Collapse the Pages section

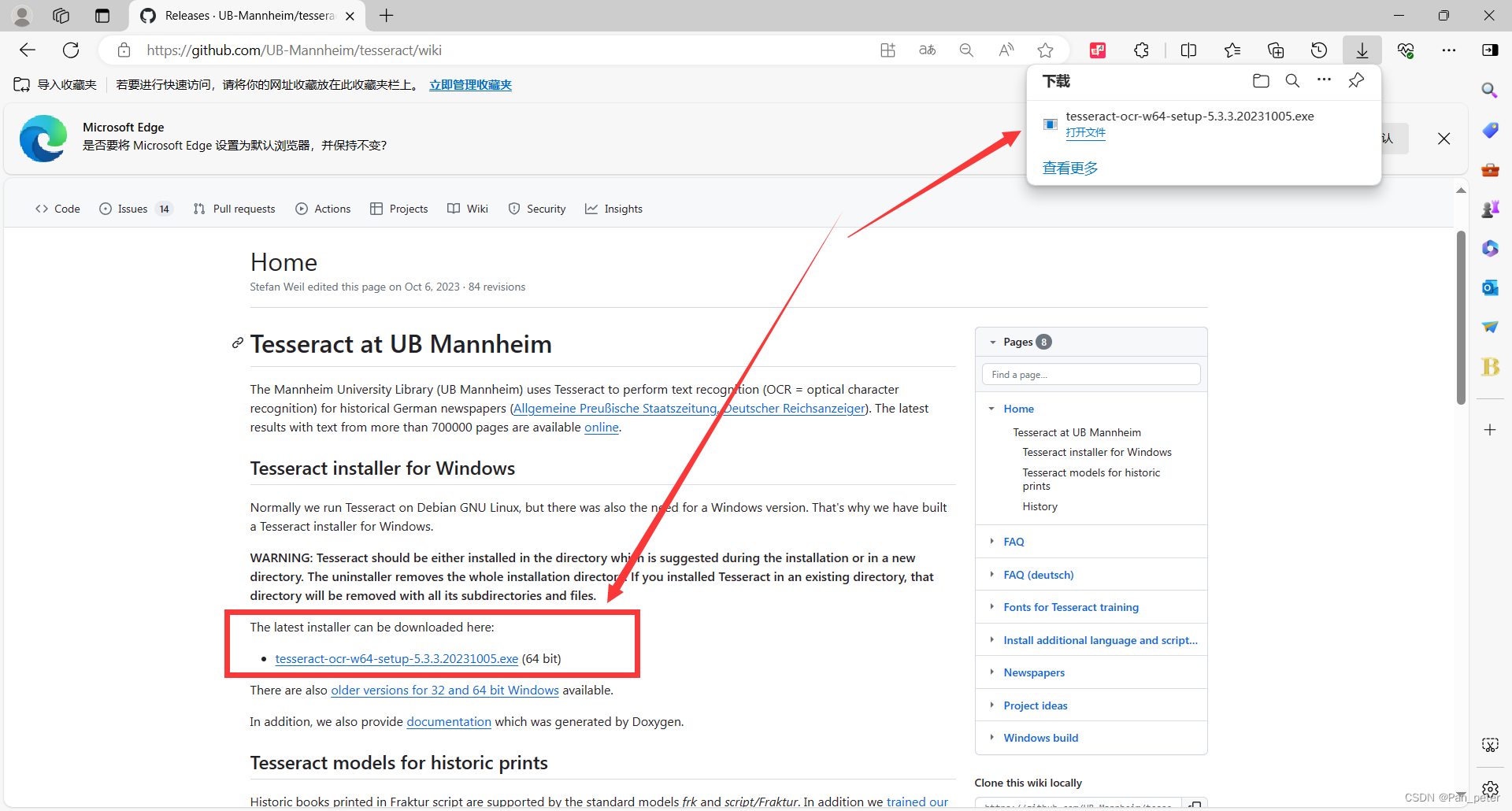pos(993,342)
